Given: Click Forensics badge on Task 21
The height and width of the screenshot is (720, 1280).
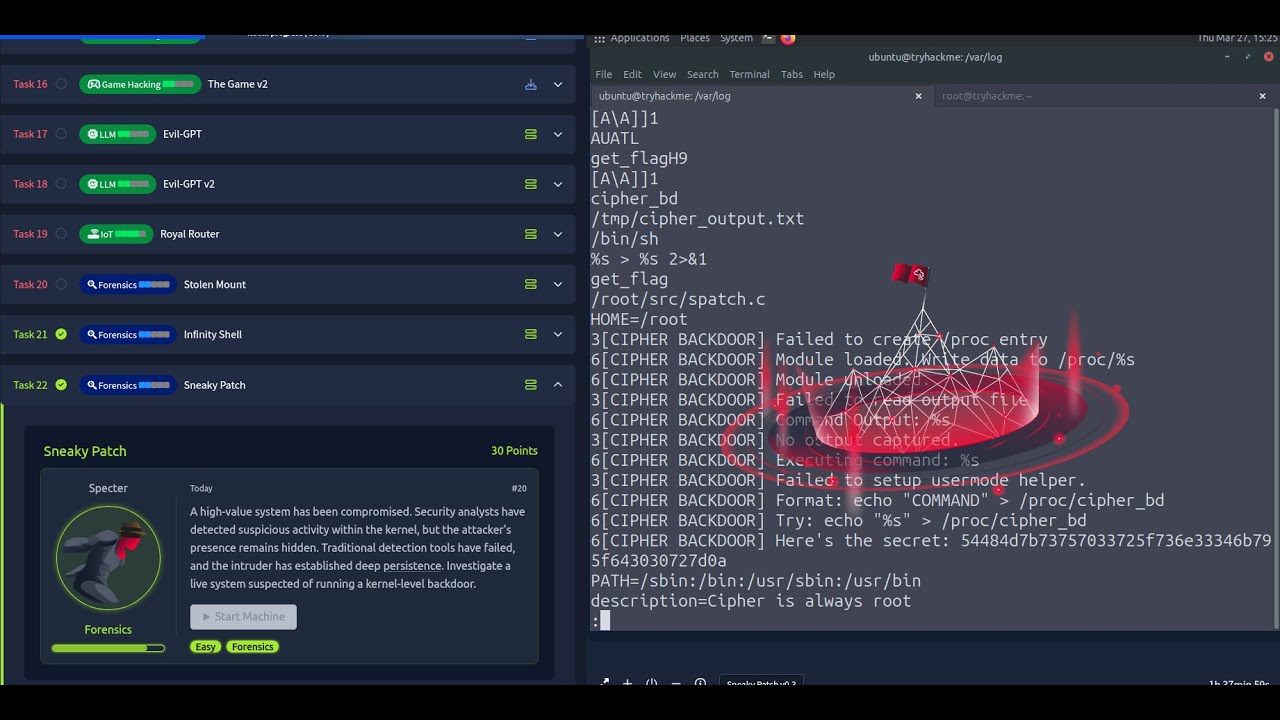Looking at the screenshot, I should click(x=128, y=334).
